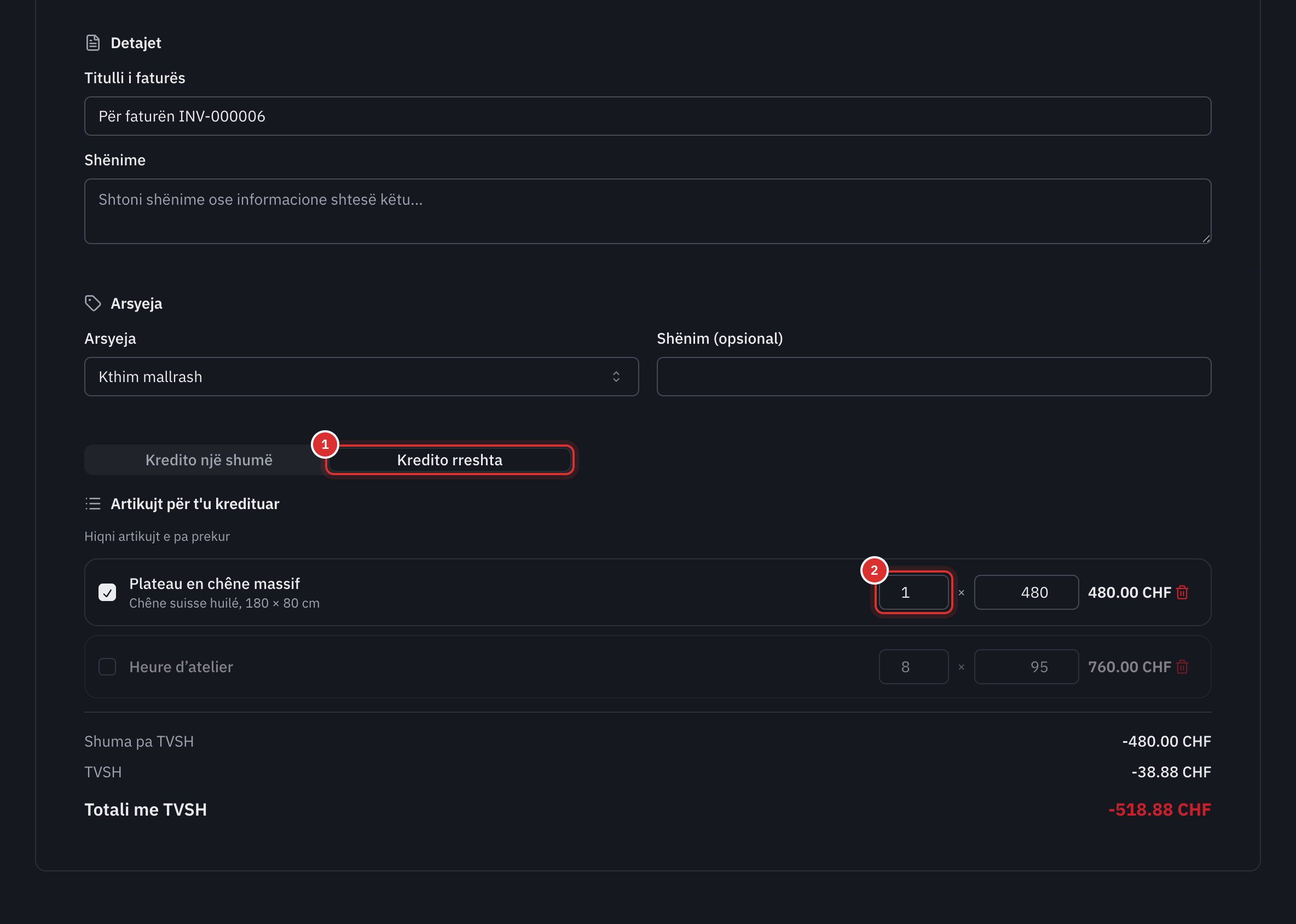Screen dimensions: 1296x924
Task: Click the Chêne suisse huilé description text
Action: (224, 603)
